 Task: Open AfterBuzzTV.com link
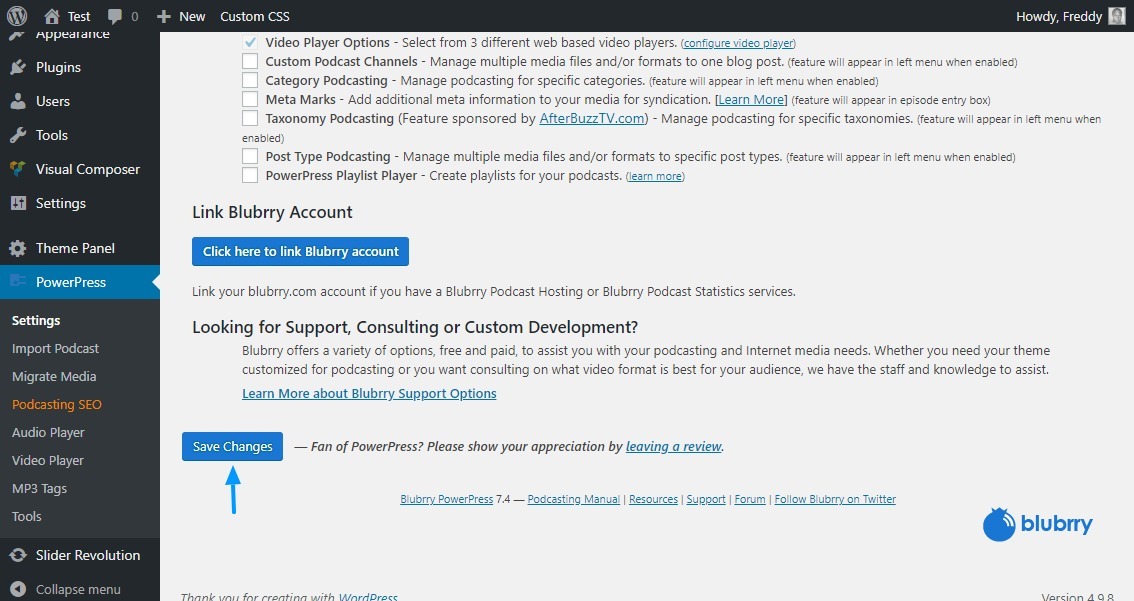pyautogui.click(x=592, y=118)
